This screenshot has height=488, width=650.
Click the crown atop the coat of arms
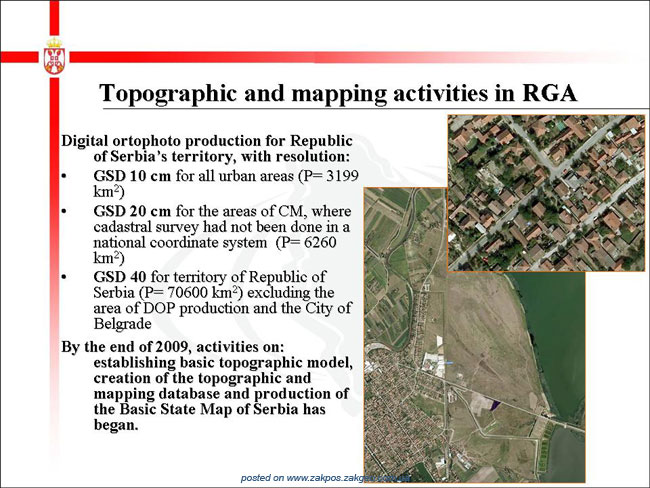click(54, 43)
